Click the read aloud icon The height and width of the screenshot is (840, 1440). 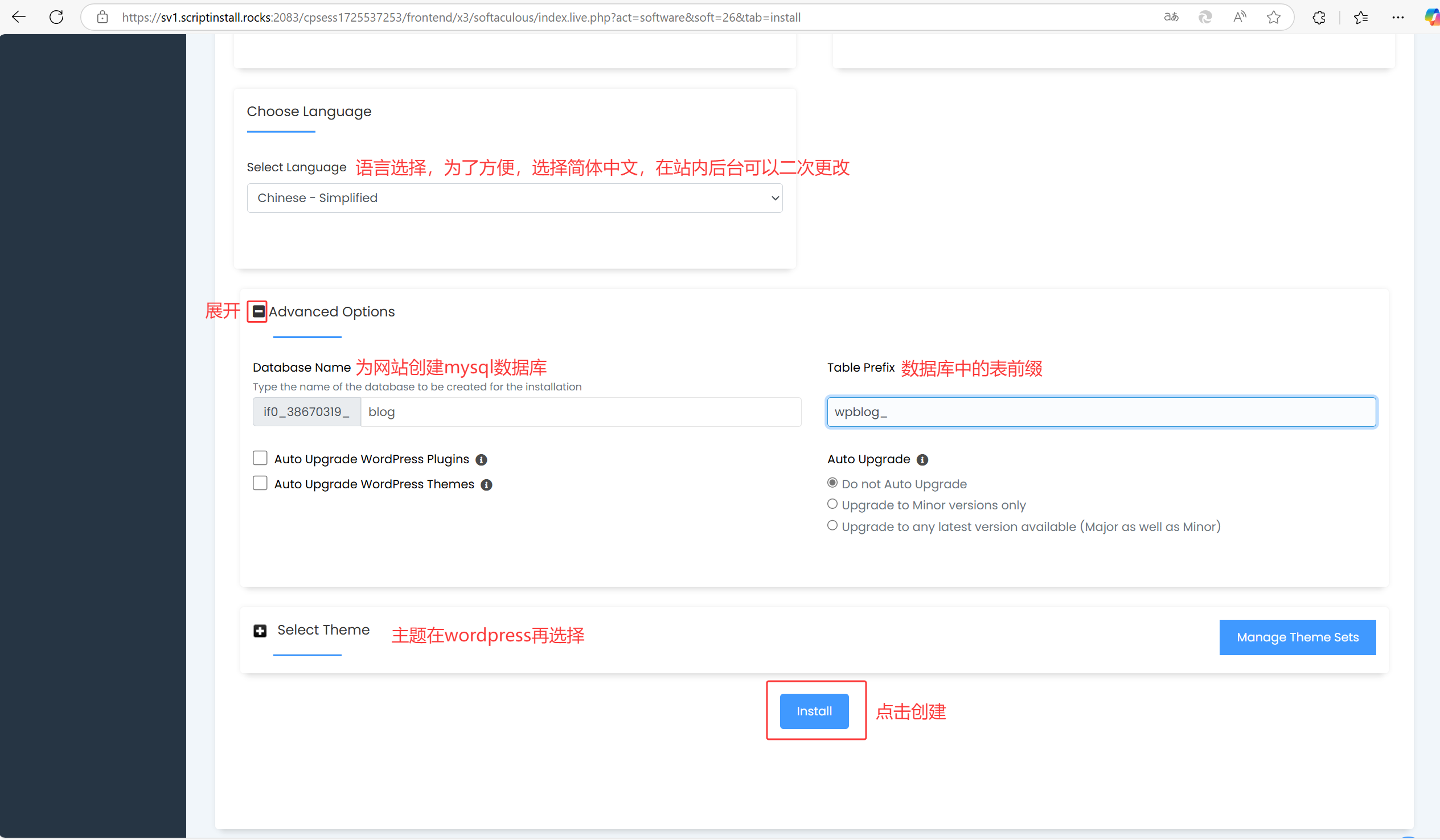tap(1239, 17)
